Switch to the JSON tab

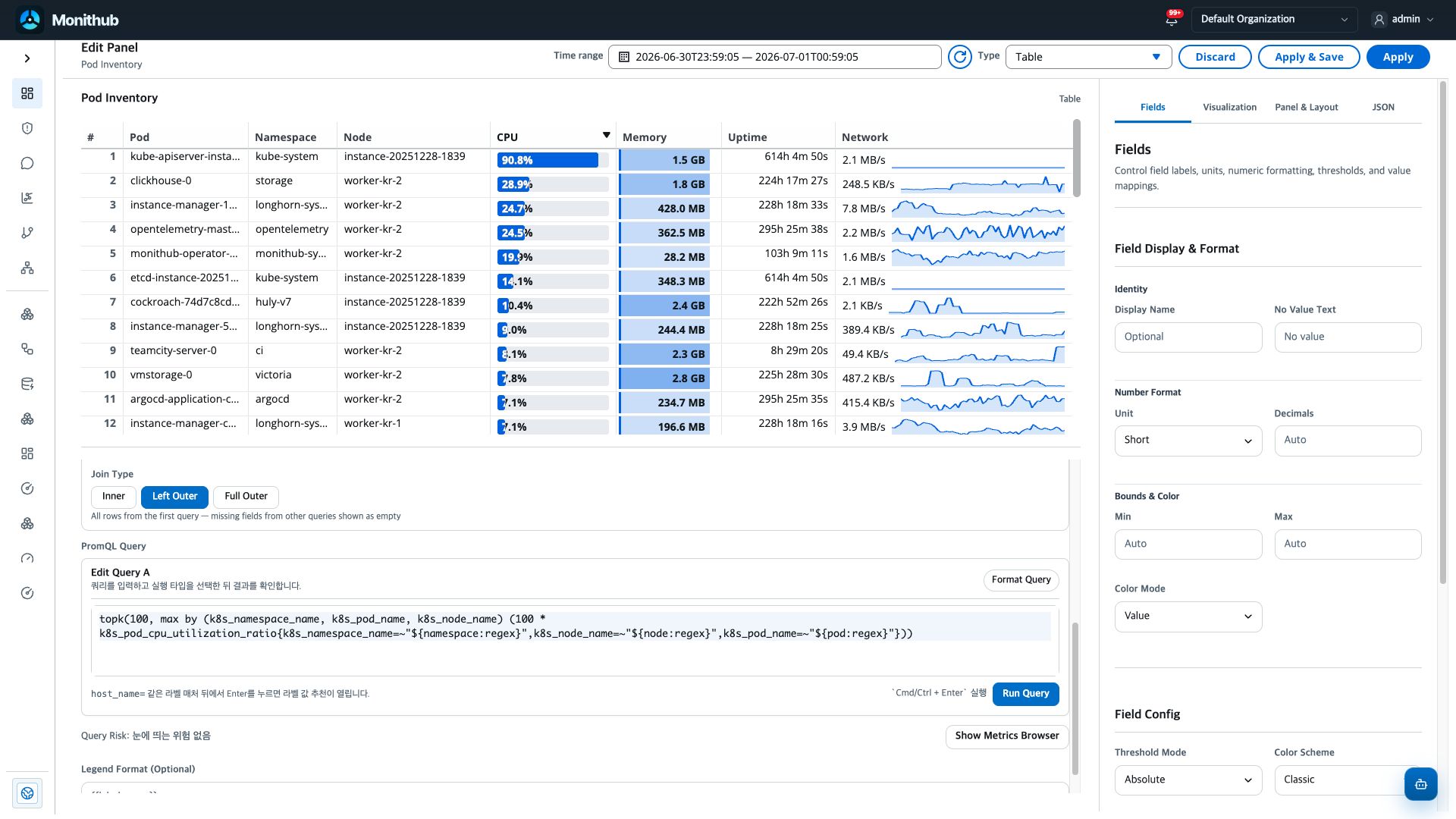click(1383, 107)
